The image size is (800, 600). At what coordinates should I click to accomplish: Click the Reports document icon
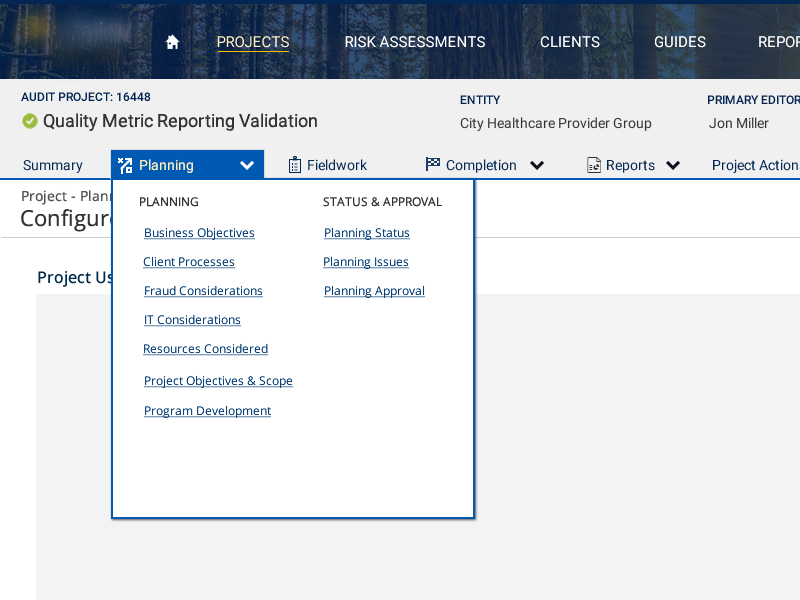pyautogui.click(x=593, y=165)
